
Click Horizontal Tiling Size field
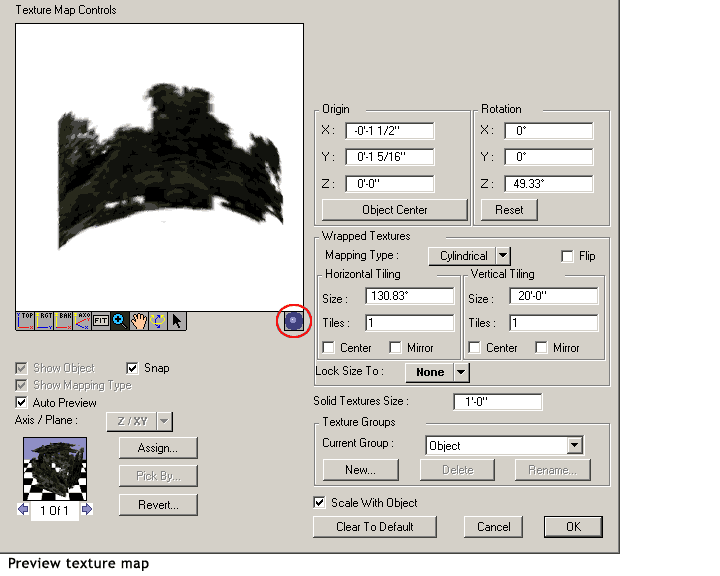(x=410, y=296)
